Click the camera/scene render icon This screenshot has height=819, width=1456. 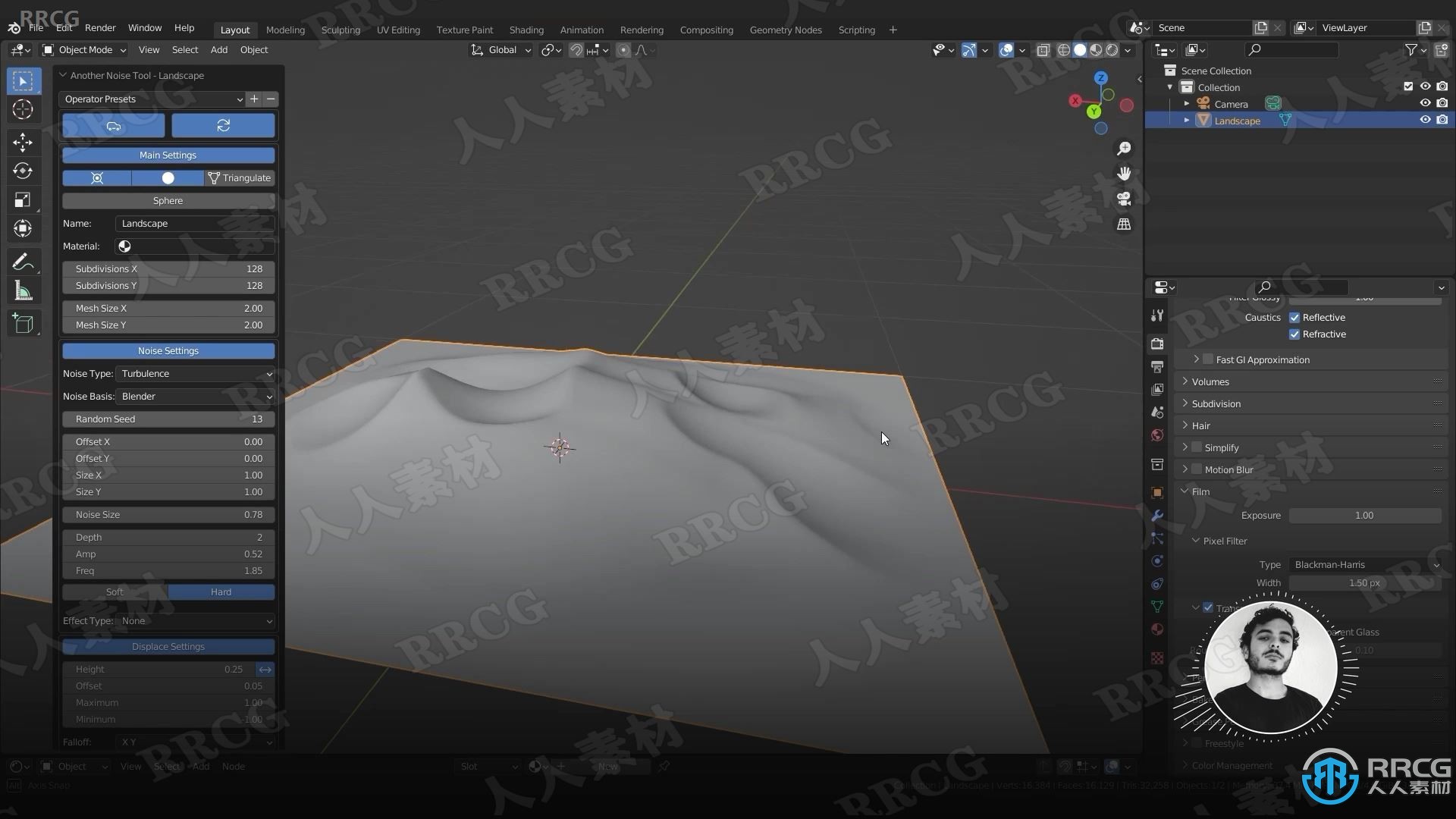coord(1157,343)
